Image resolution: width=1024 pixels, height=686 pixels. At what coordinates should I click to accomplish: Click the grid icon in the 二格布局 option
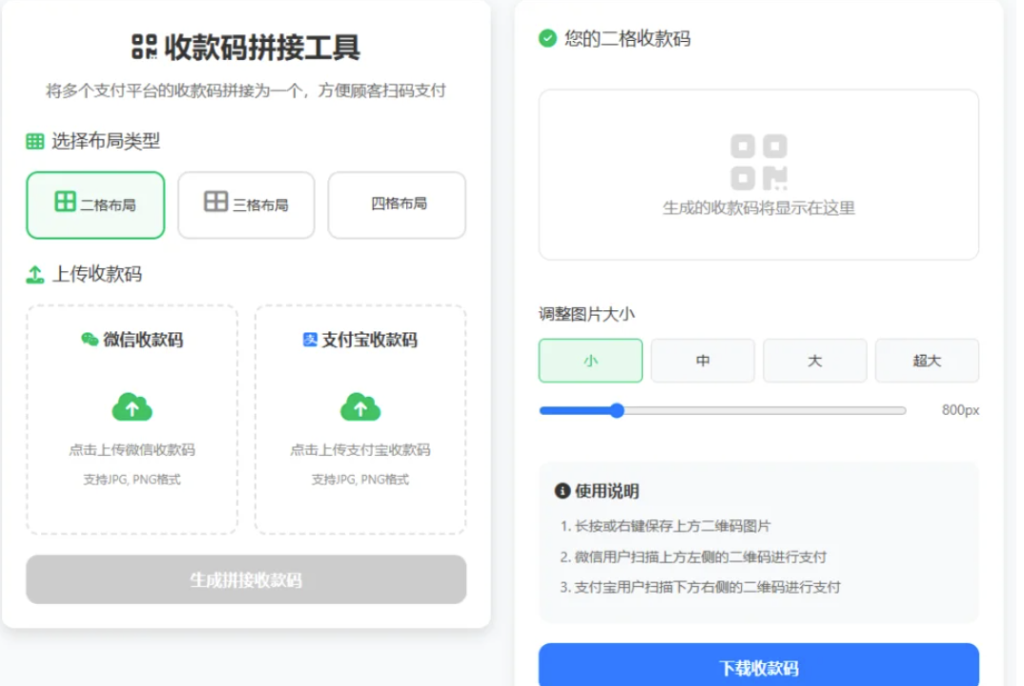[65, 201]
